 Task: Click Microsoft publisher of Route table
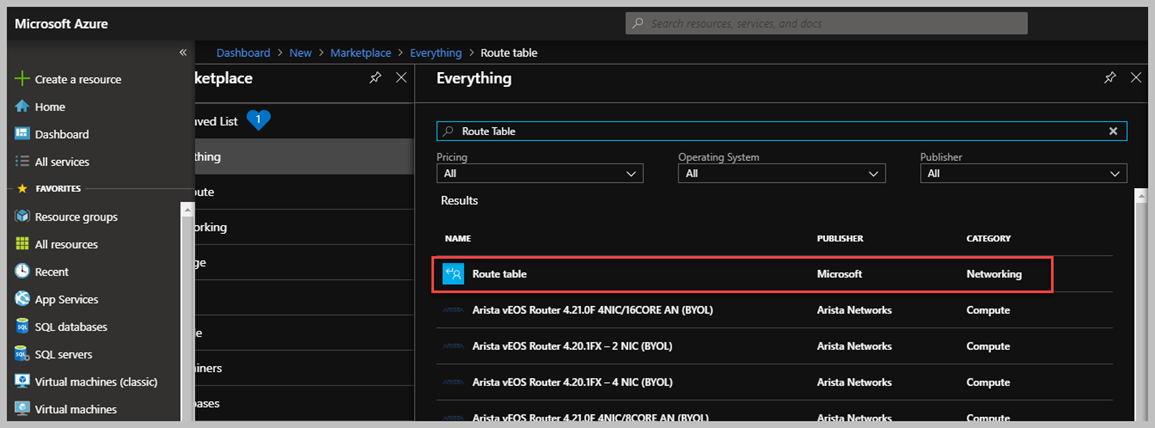pos(839,274)
